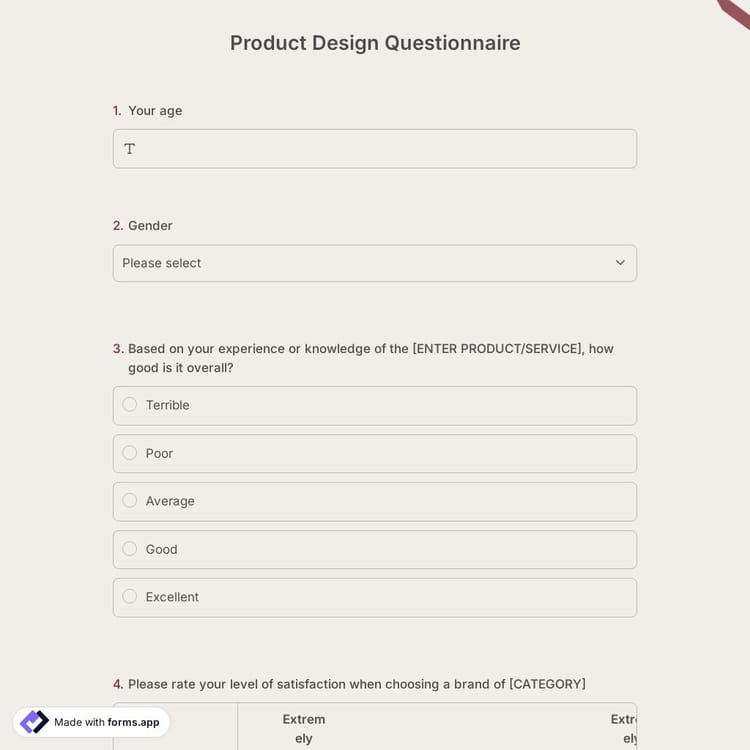This screenshot has height=750, width=750.
Task: Click the blank top-left satisfaction table cell
Action: [x=175, y=727]
